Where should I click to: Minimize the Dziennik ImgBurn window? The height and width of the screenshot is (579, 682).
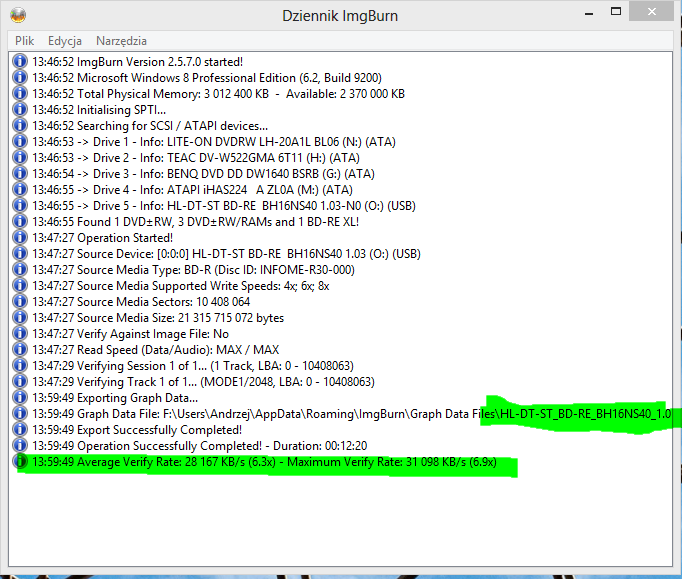point(589,12)
